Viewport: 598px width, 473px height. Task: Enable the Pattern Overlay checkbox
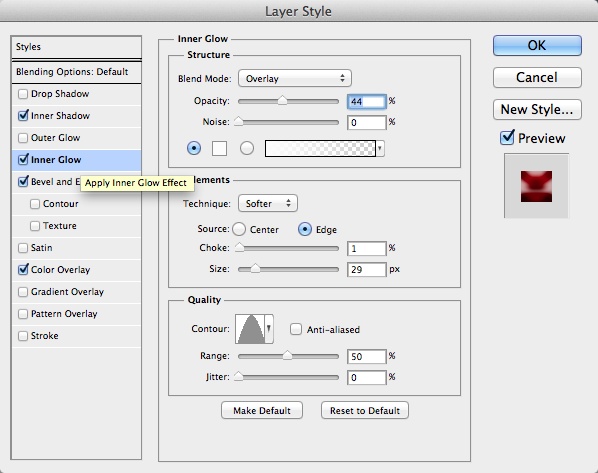(23, 314)
